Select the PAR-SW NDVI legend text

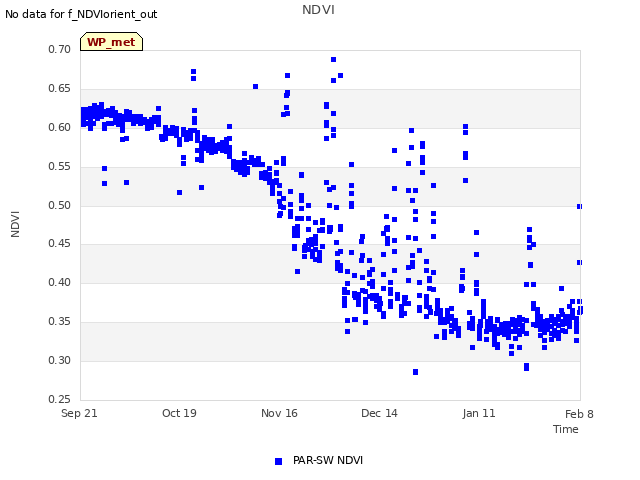click(x=328, y=460)
